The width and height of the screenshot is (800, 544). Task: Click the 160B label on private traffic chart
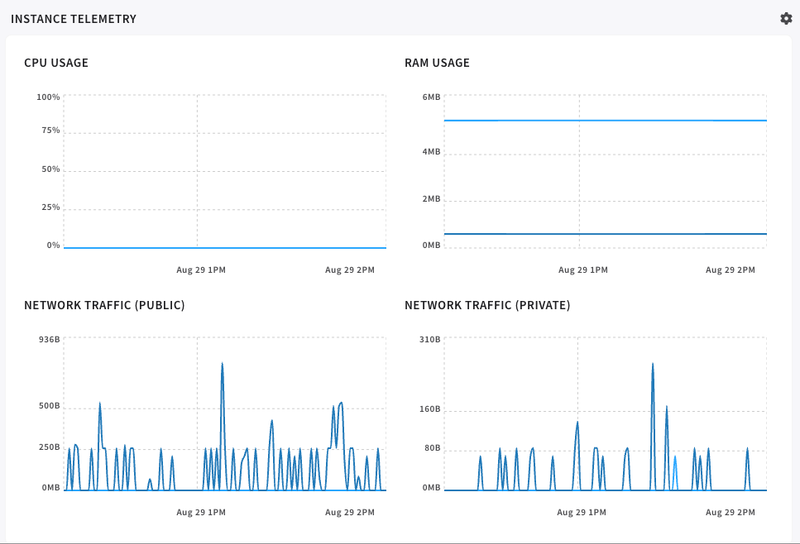(x=430, y=409)
